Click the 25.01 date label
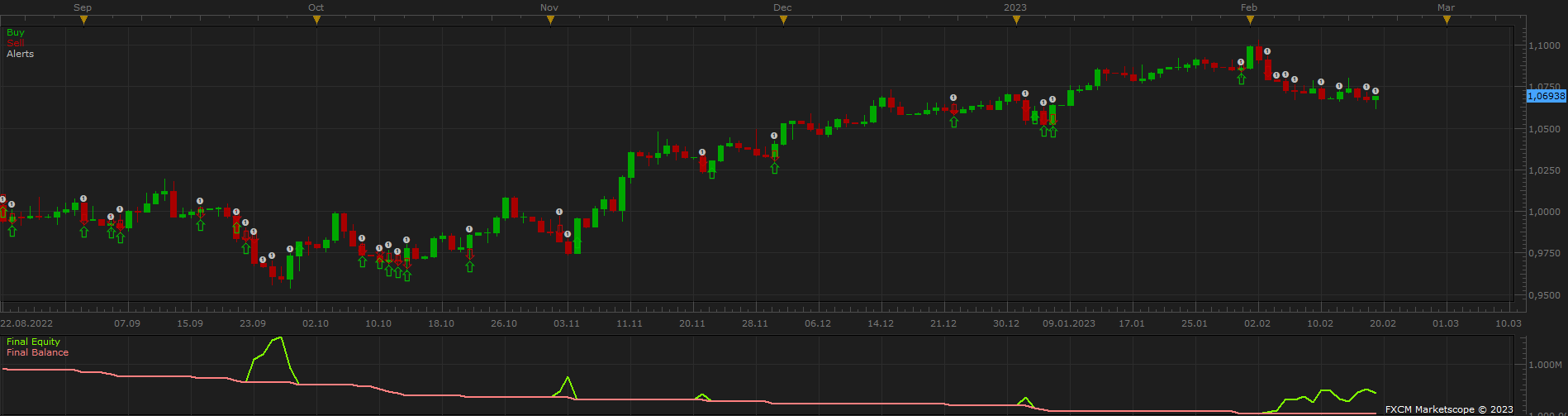This screenshot has height=416, width=1568. (1195, 323)
